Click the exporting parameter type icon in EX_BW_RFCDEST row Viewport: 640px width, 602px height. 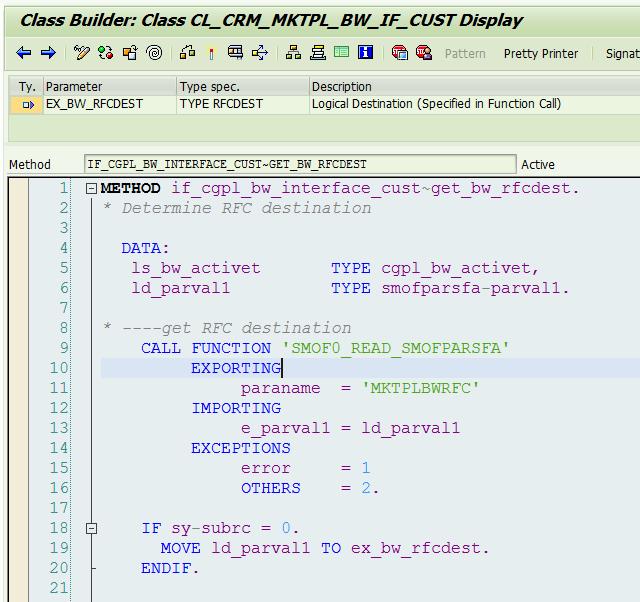coord(28,105)
